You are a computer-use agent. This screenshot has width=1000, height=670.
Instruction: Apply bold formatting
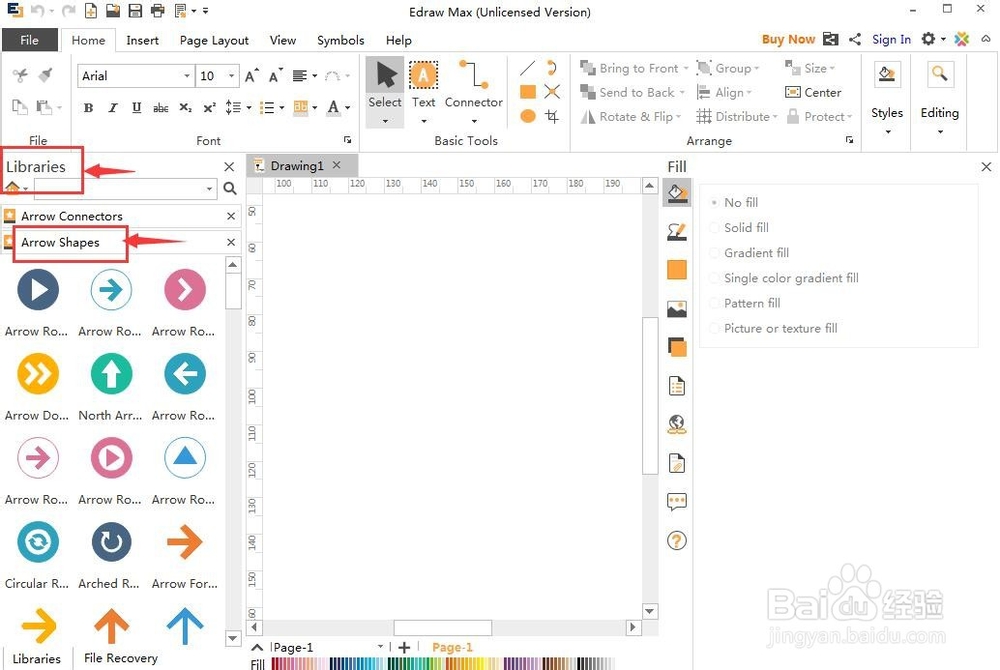click(89, 108)
